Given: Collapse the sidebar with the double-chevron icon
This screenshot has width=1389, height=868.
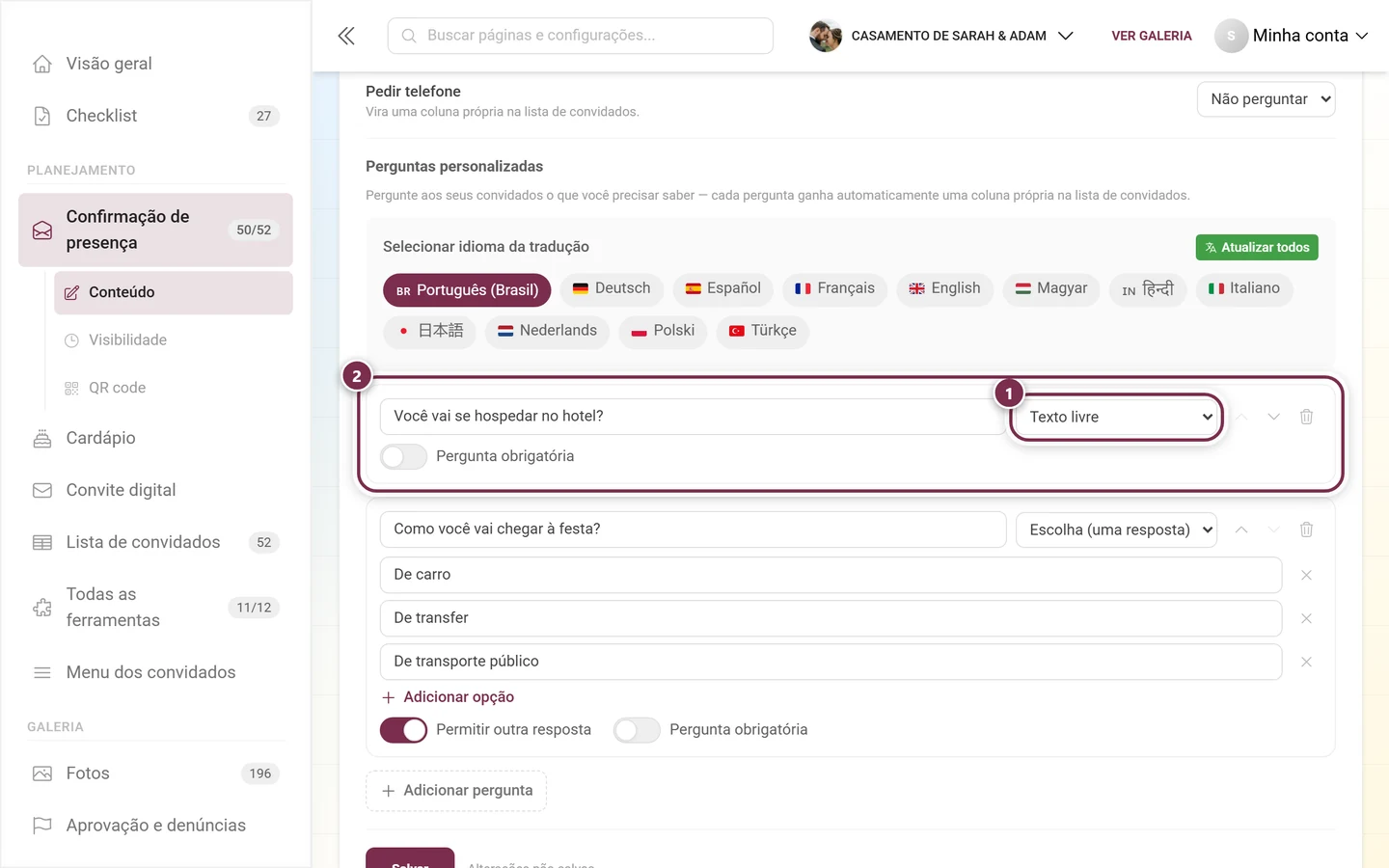Looking at the screenshot, I should pyautogui.click(x=346, y=36).
